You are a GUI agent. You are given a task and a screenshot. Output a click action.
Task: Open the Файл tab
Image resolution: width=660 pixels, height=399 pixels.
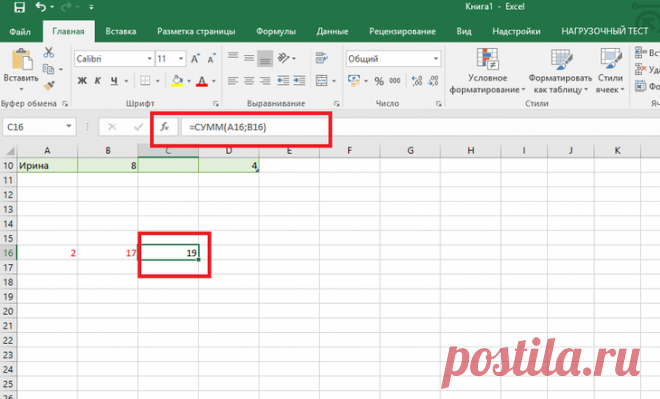coord(20,32)
